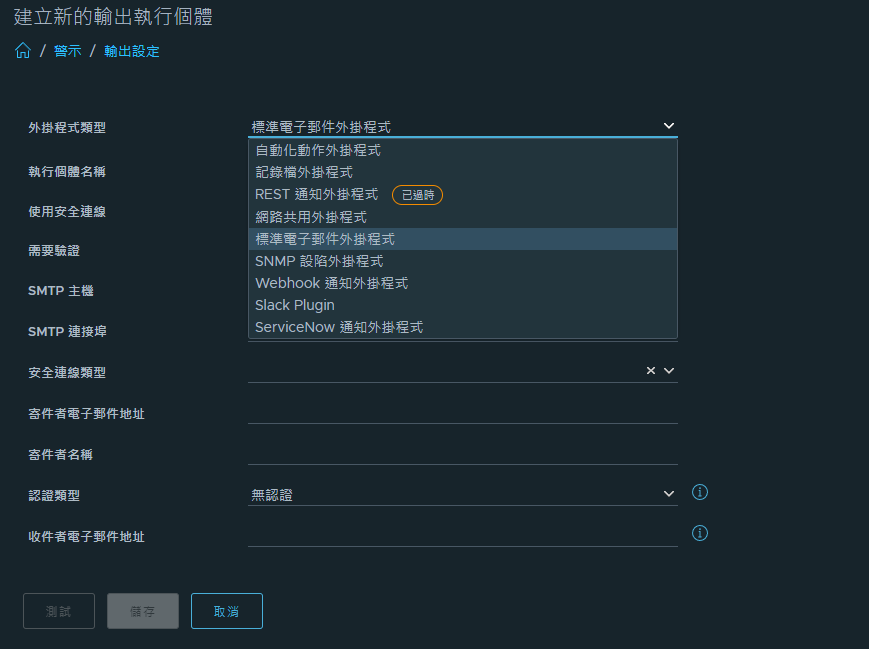The height and width of the screenshot is (649, 869).
Task: Click info icon beside 認證類型 field
Action: 699,492
